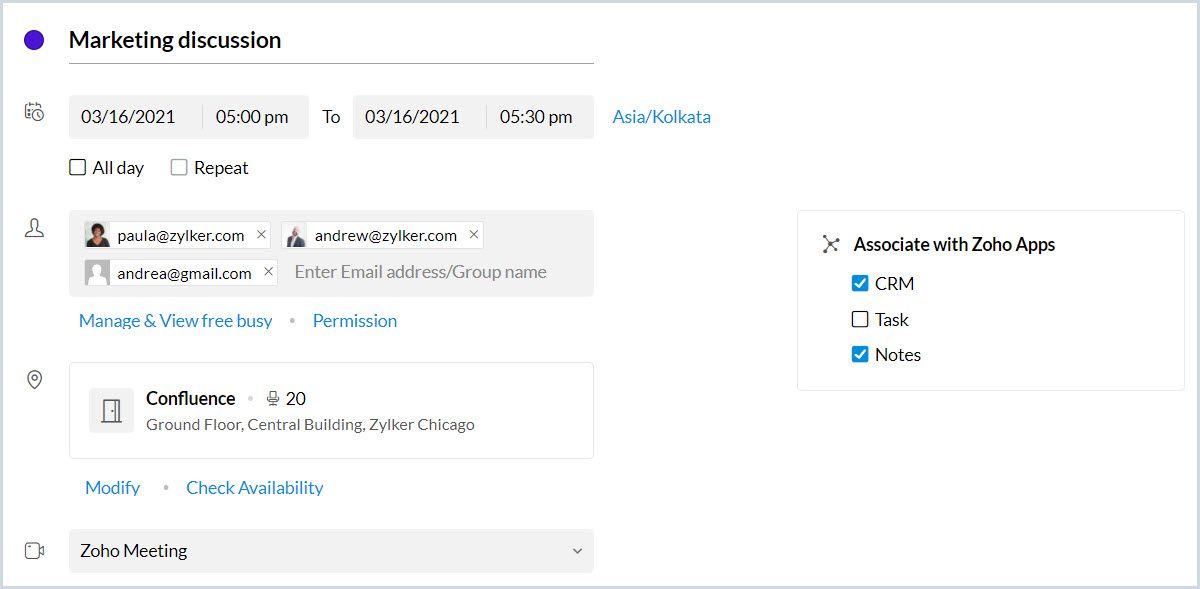Edit the Marketing discussion title field
Screen dimensions: 1200x589
tap(331, 41)
